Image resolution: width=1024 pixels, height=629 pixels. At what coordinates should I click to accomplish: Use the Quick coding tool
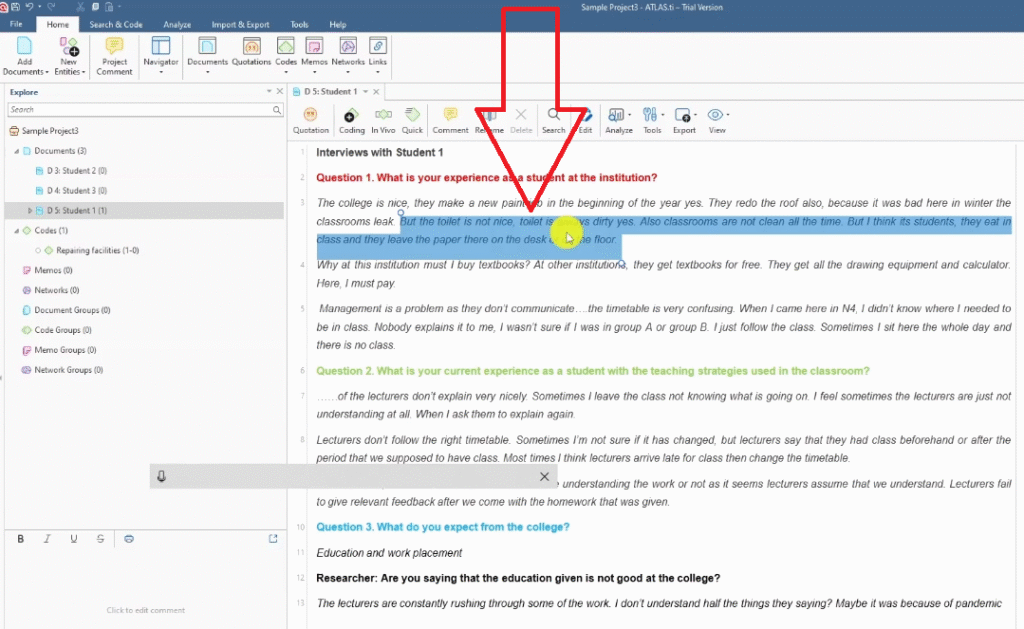(412, 120)
